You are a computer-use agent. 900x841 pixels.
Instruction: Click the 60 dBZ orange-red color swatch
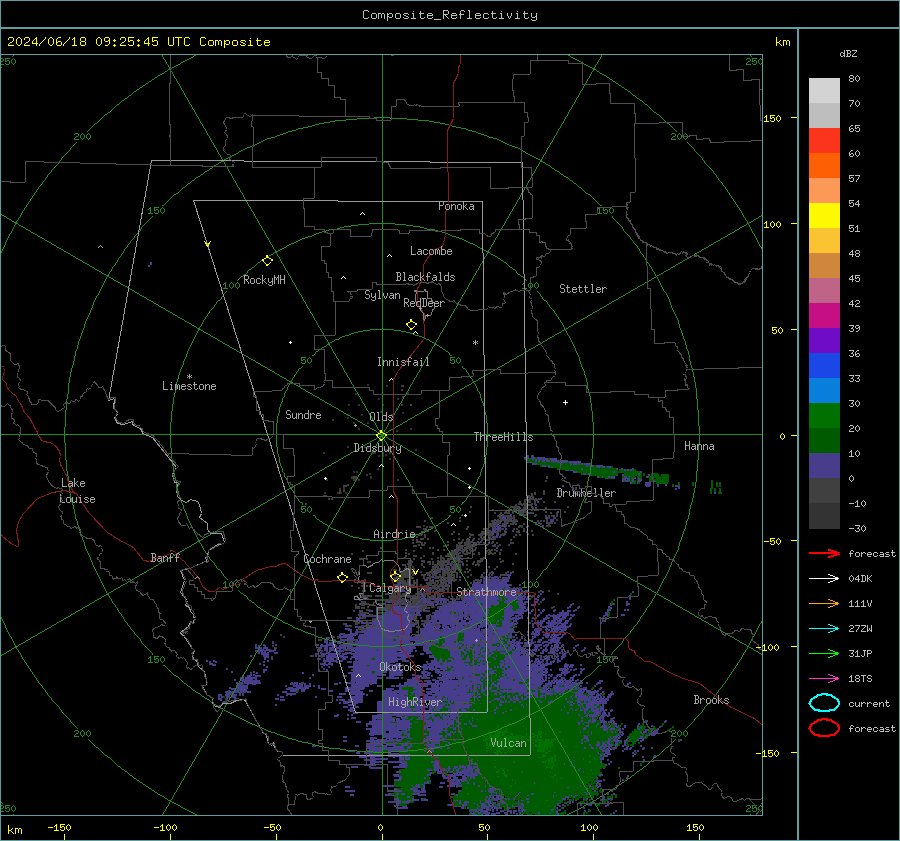click(x=824, y=165)
